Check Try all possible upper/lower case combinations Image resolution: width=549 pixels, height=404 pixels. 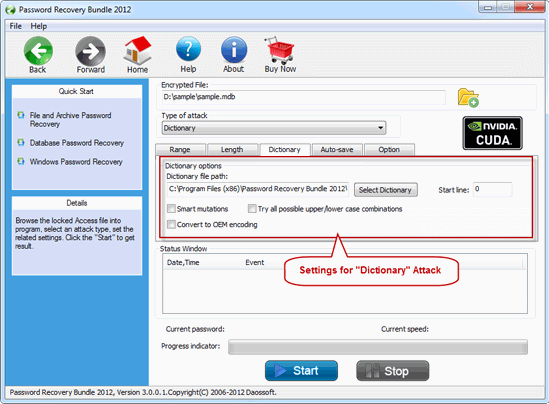click(252, 209)
